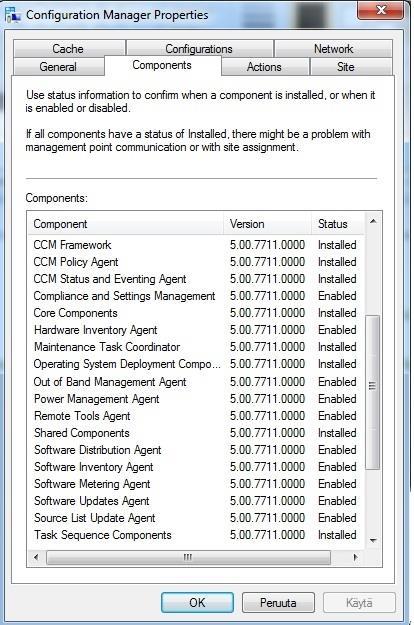The height and width of the screenshot is (625, 414).
Task: Switch to the Cache tab
Action: tap(69, 49)
